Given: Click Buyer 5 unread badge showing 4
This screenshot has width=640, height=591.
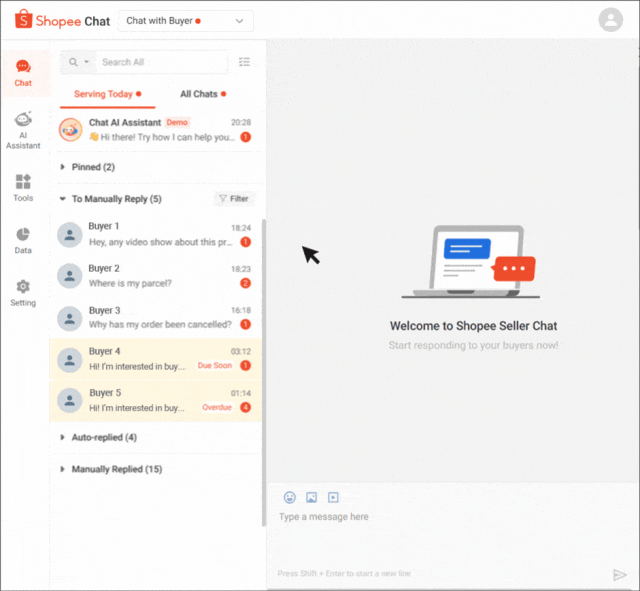Looking at the screenshot, I should click(x=245, y=407).
